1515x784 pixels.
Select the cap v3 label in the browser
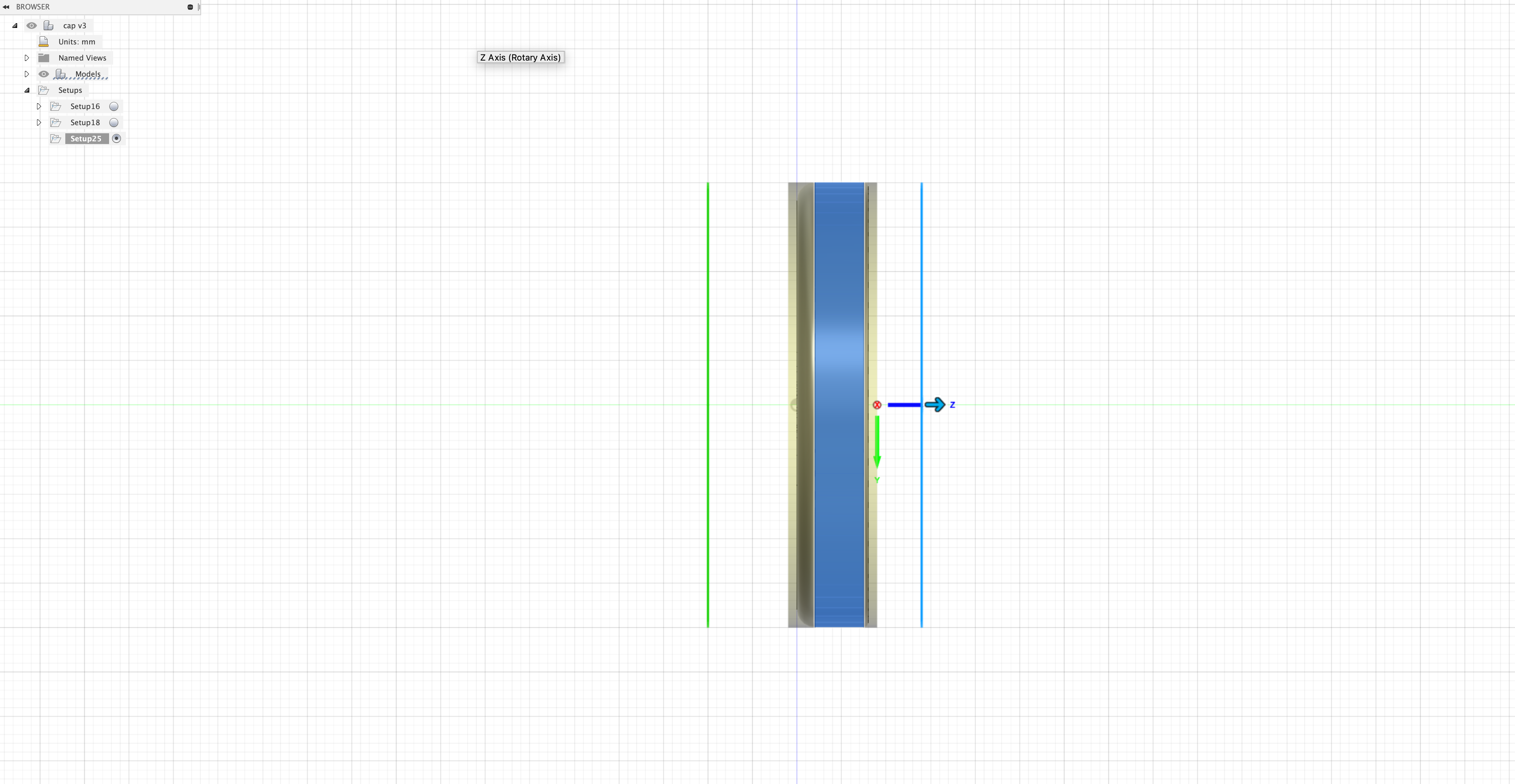(75, 25)
